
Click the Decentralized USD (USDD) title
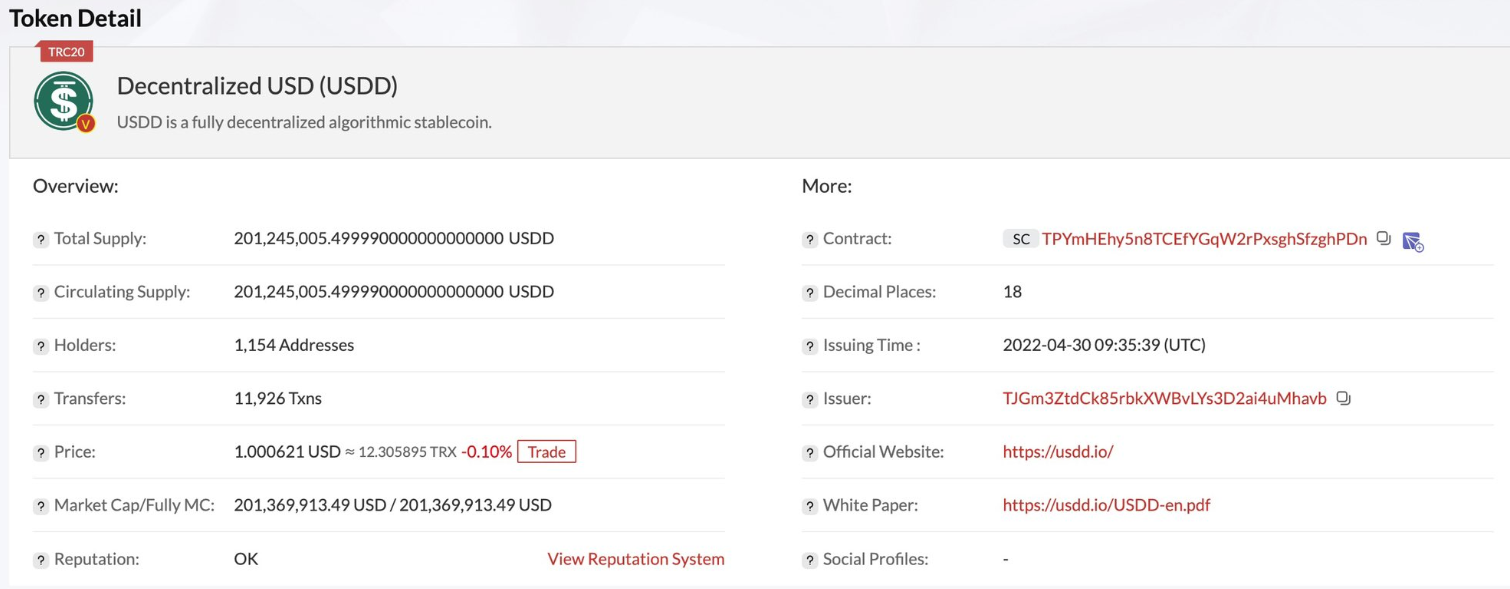coord(257,86)
